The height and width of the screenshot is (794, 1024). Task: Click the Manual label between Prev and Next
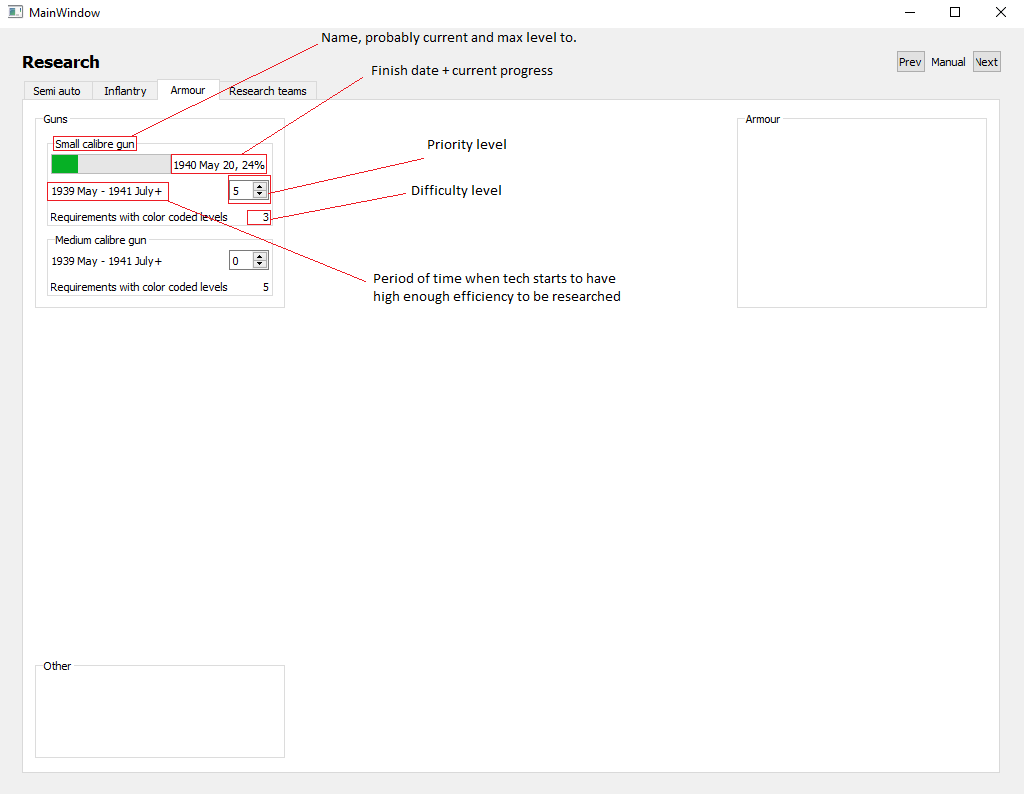coord(948,62)
